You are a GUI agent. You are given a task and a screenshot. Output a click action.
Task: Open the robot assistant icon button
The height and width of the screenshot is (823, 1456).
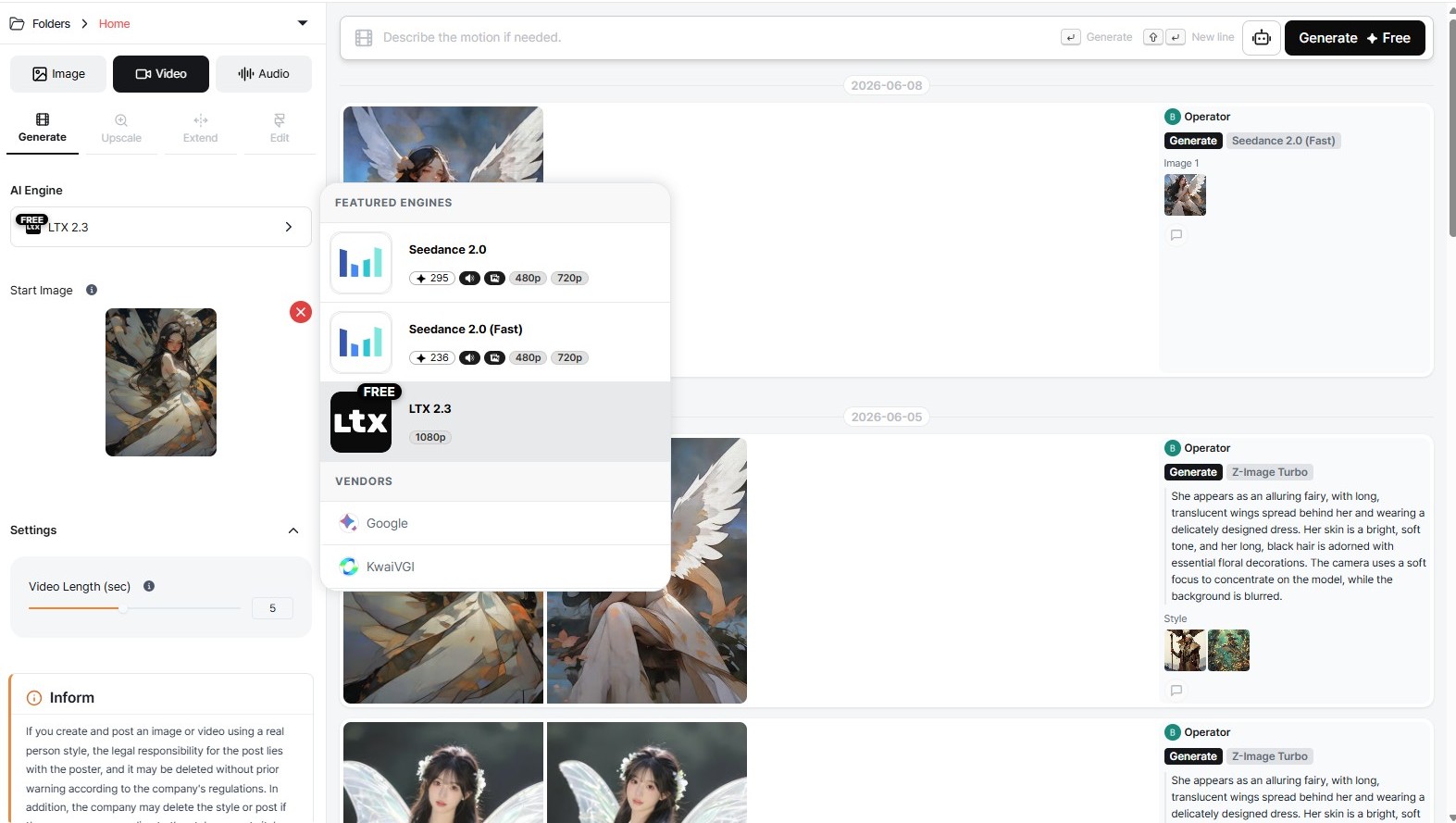1261,38
